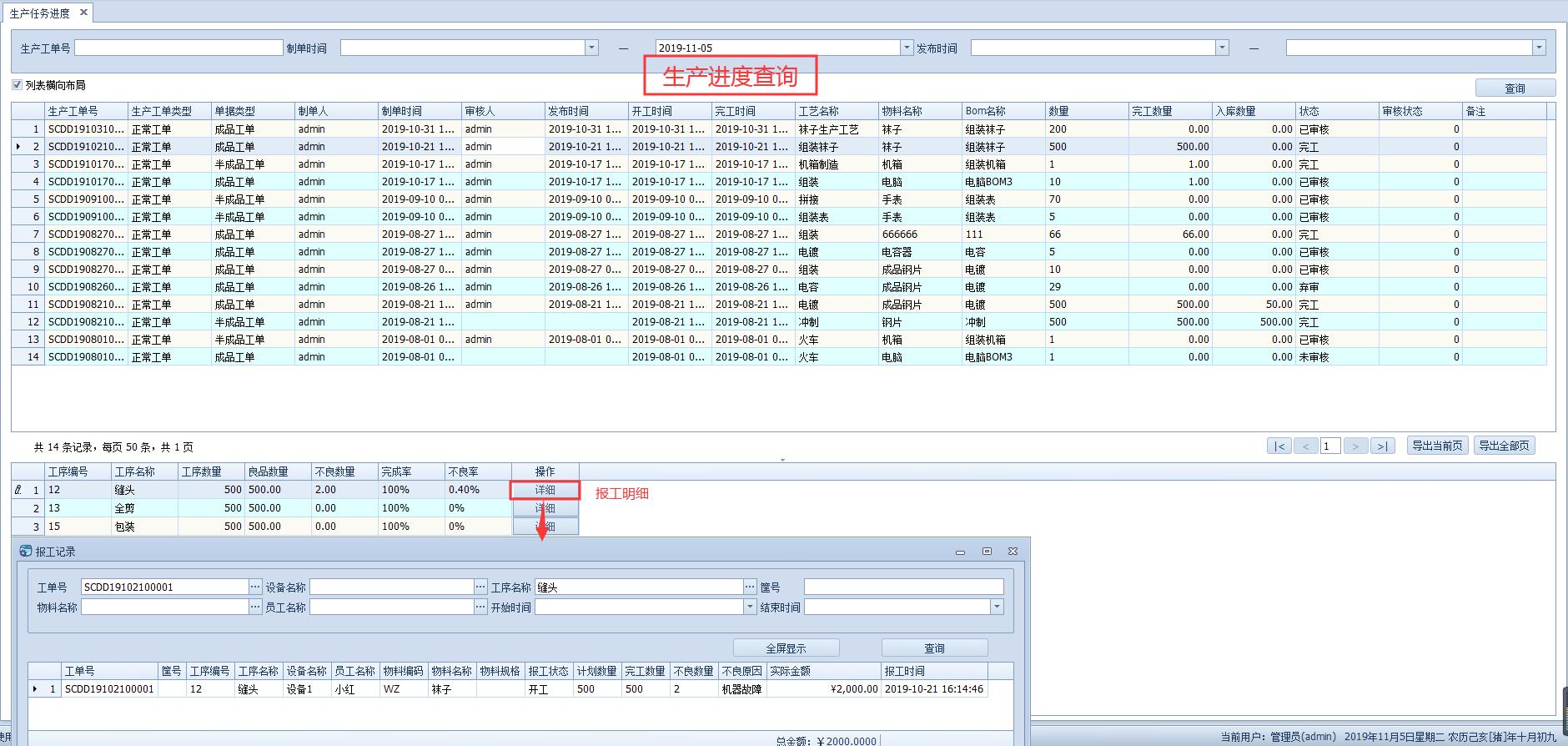Select row 7 with material 666666
1568x746 pixels.
click(x=778, y=234)
